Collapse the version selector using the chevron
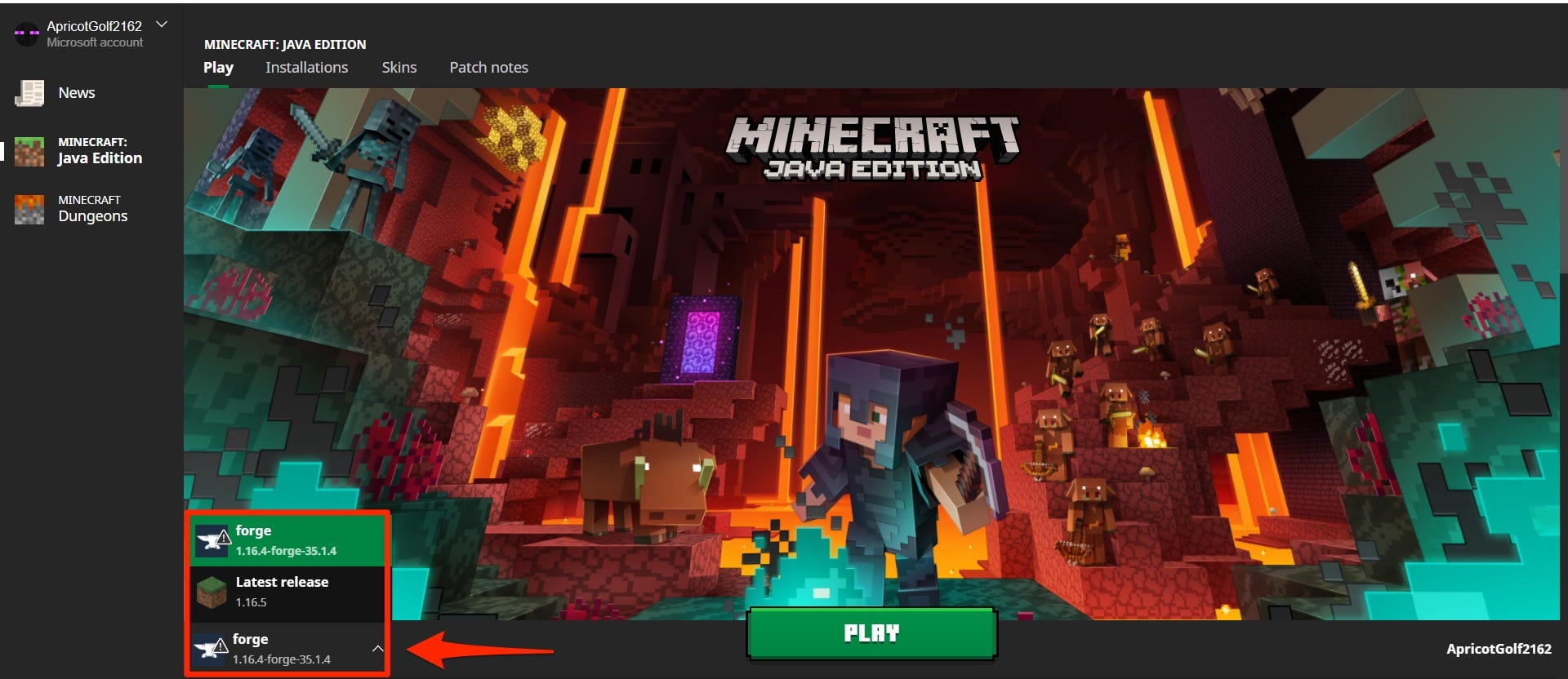This screenshot has width=1568, height=679. click(377, 649)
